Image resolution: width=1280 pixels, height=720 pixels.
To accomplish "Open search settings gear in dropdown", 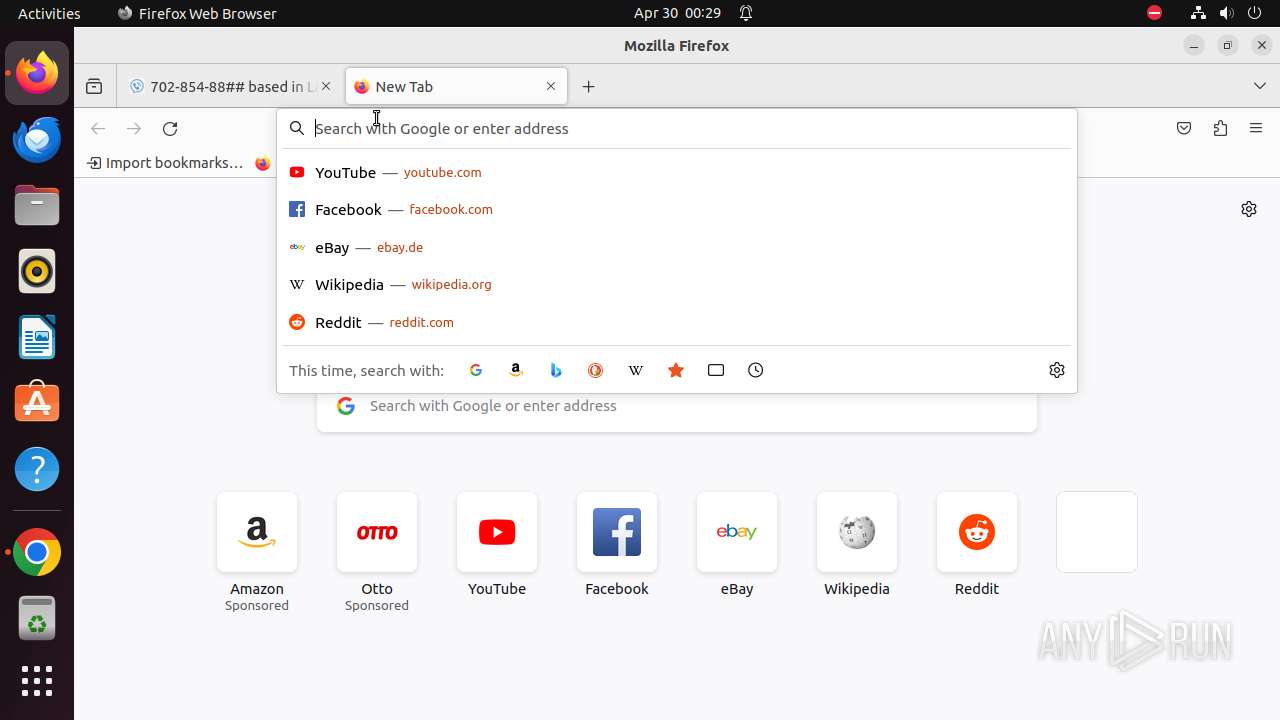I will 1057,370.
